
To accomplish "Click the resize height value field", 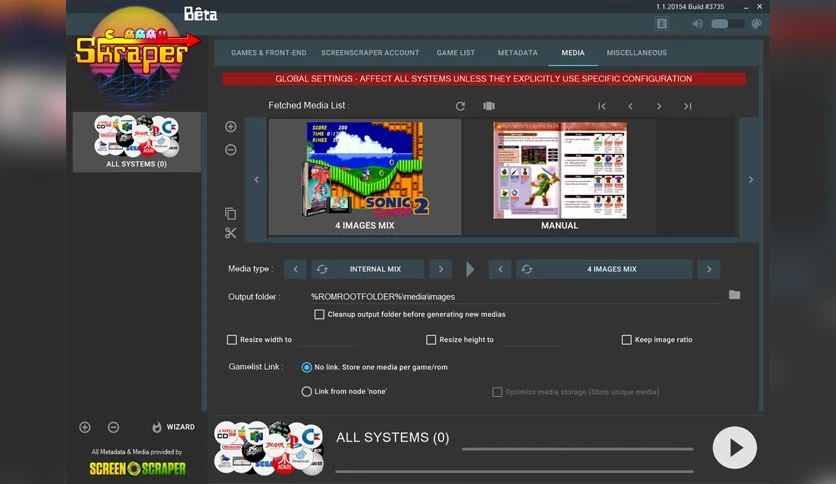I will coord(529,340).
